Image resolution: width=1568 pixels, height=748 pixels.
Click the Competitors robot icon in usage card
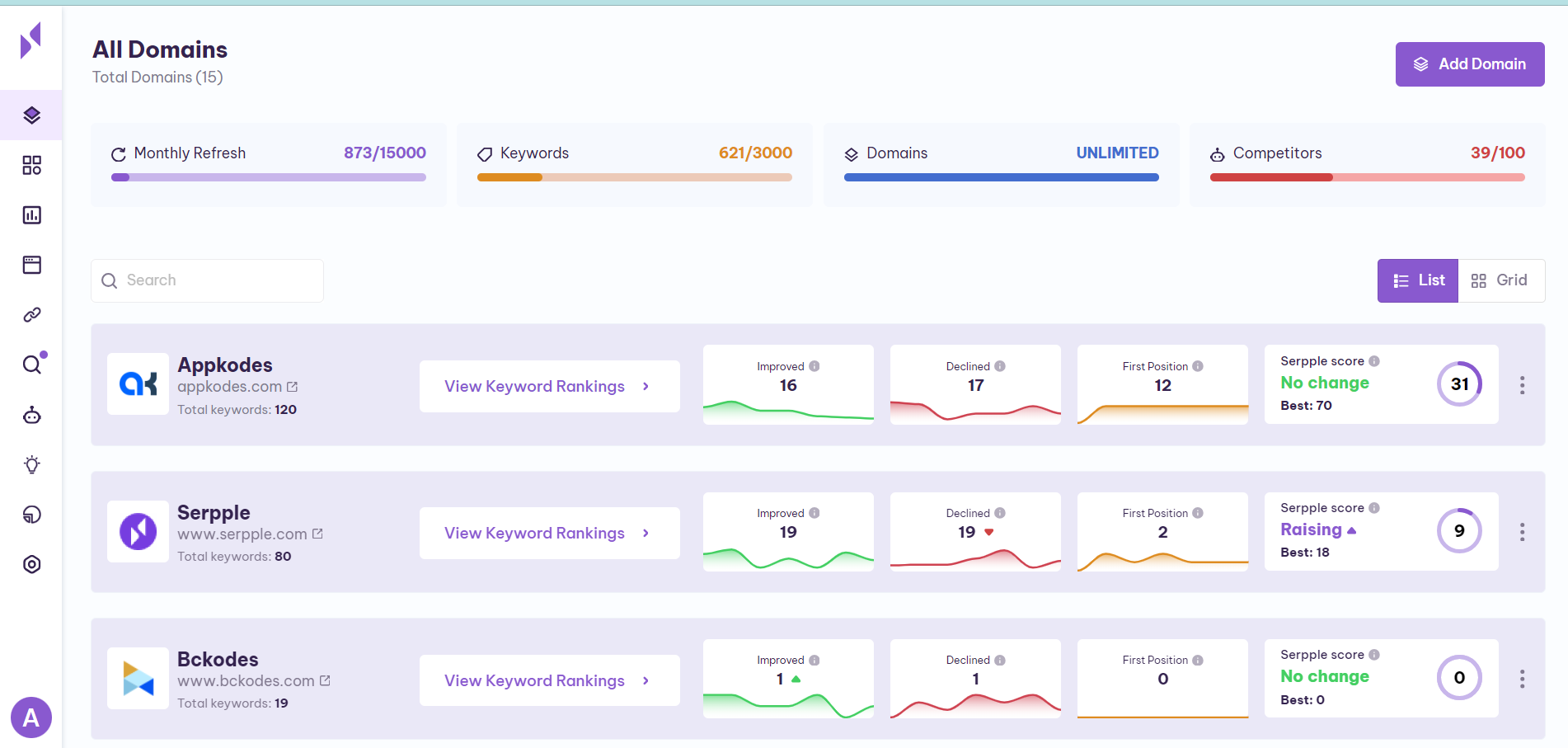click(1218, 154)
